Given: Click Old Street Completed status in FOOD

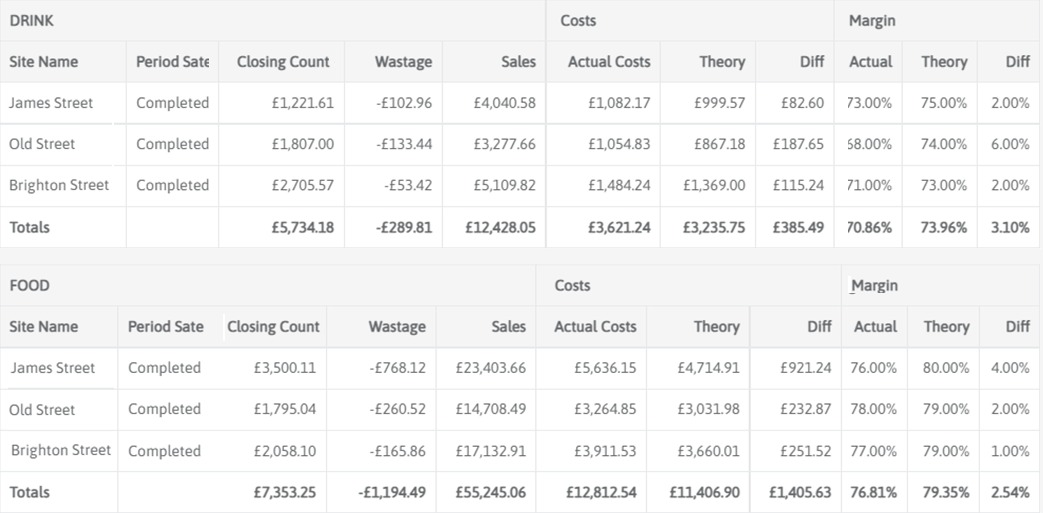Looking at the screenshot, I should coord(164,409).
